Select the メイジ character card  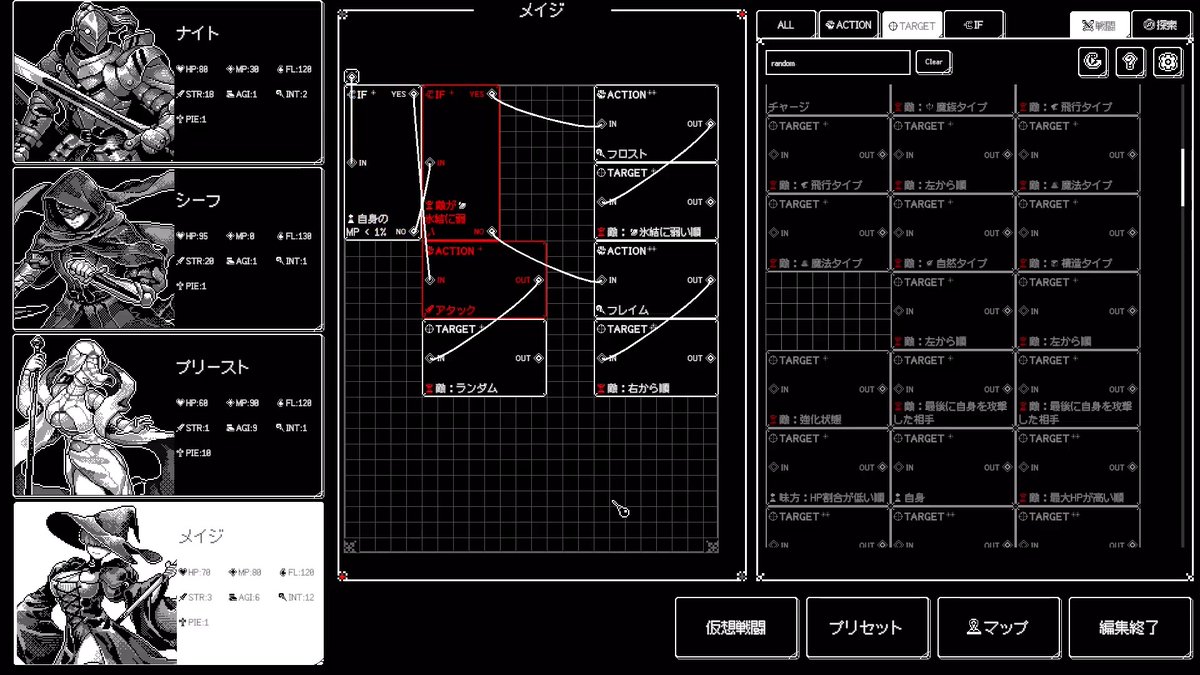pos(168,583)
